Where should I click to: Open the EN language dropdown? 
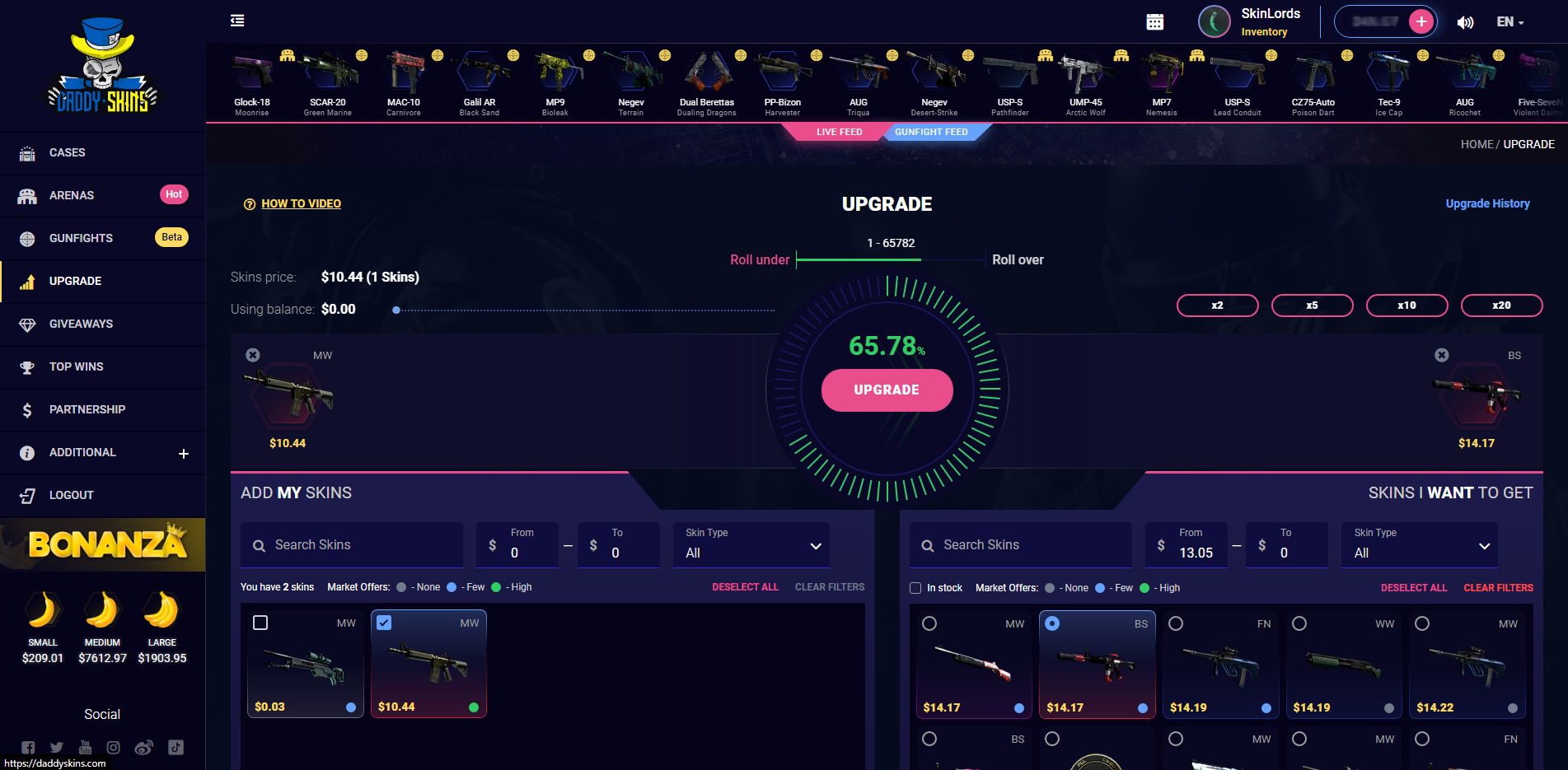tap(1510, 22)
